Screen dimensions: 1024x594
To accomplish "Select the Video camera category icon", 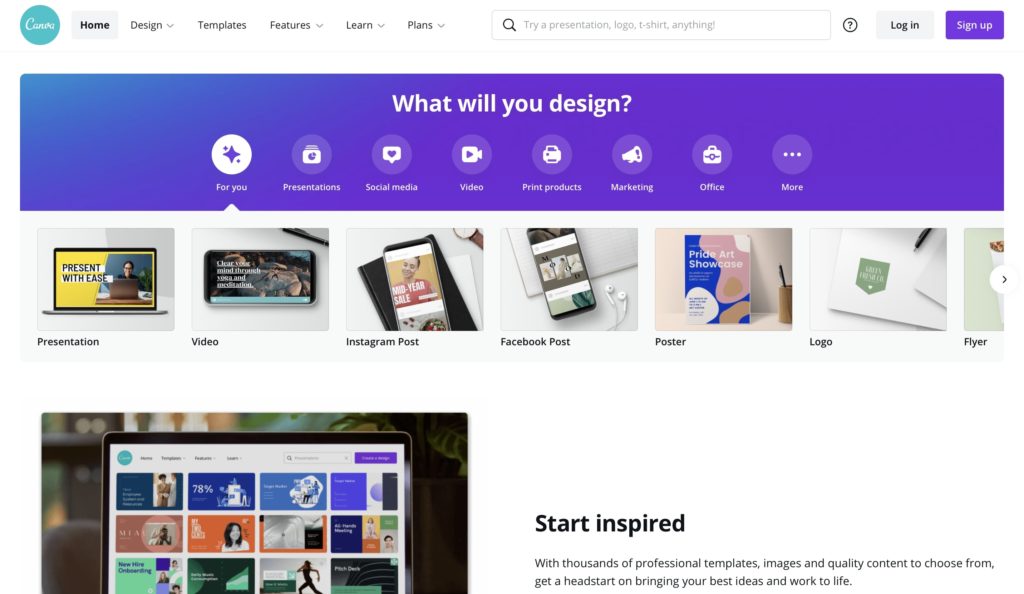I will pyautogui.click(x=472, y=155).
